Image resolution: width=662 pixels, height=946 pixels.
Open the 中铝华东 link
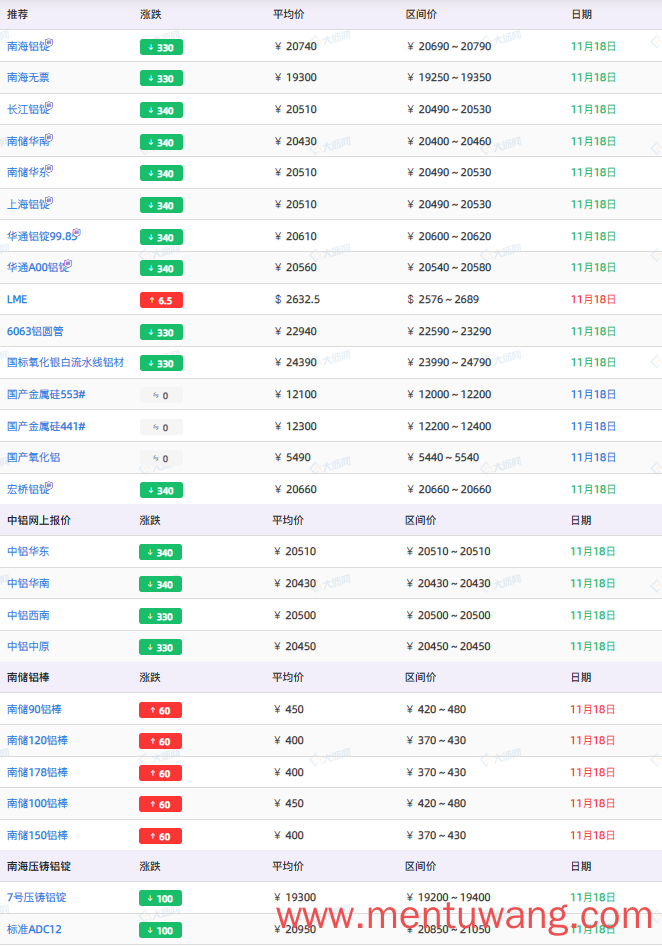28,551
